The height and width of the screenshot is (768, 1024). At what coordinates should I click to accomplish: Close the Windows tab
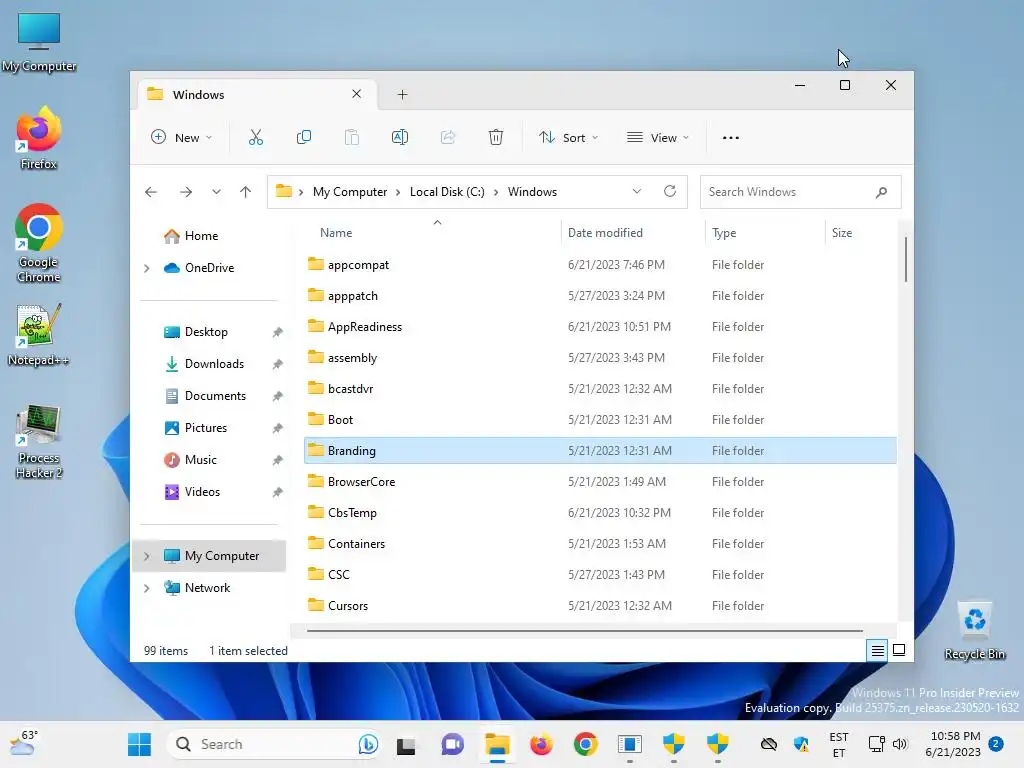tap(357, 94)
